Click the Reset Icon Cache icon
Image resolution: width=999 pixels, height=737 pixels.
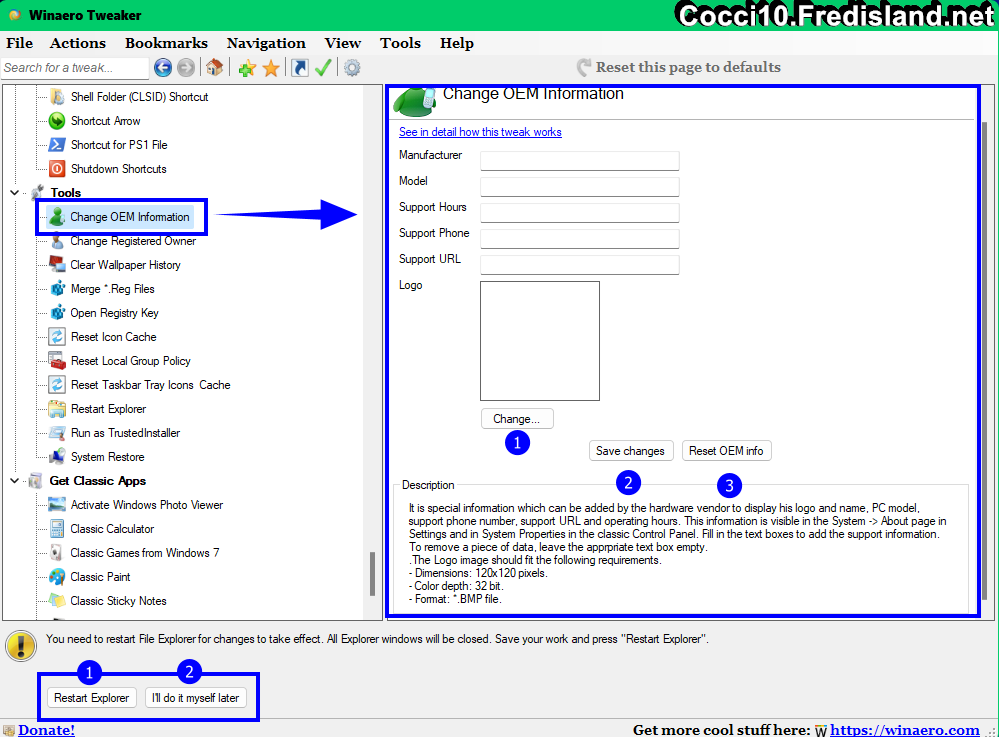click(57, 337)
